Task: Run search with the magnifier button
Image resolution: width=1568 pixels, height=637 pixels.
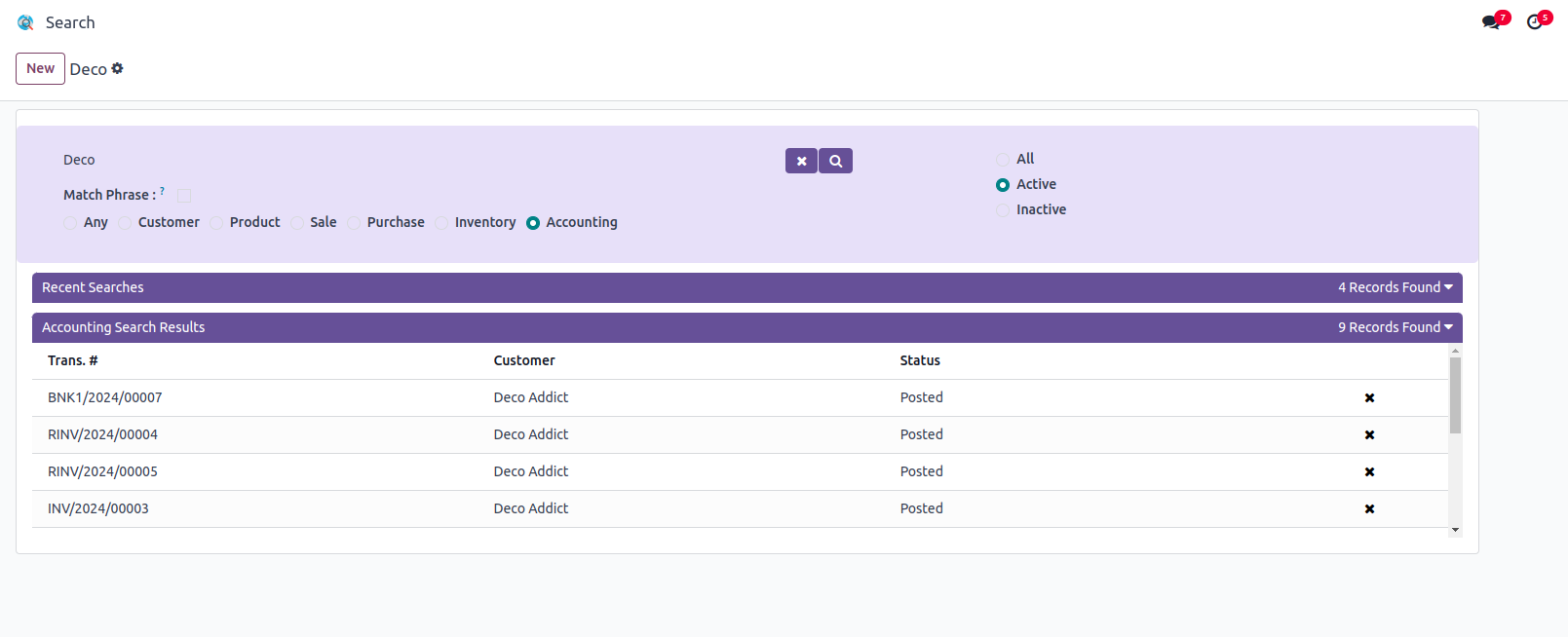Action: click(x=836, y=161)
